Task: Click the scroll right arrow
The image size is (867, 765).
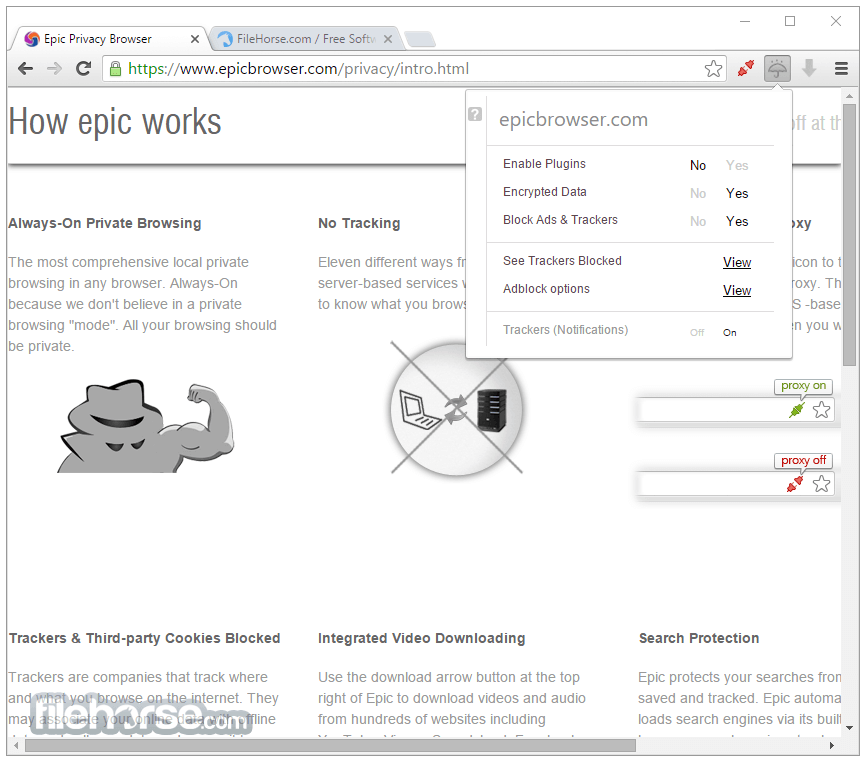Action: coord(832,746)
